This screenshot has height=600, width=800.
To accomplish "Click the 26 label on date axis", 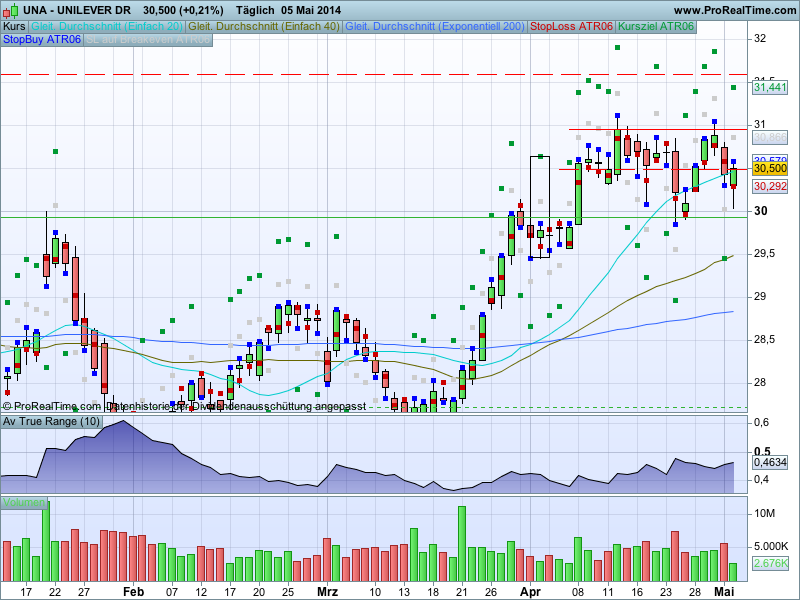I will pyautogui.click(x=491, y=592).
